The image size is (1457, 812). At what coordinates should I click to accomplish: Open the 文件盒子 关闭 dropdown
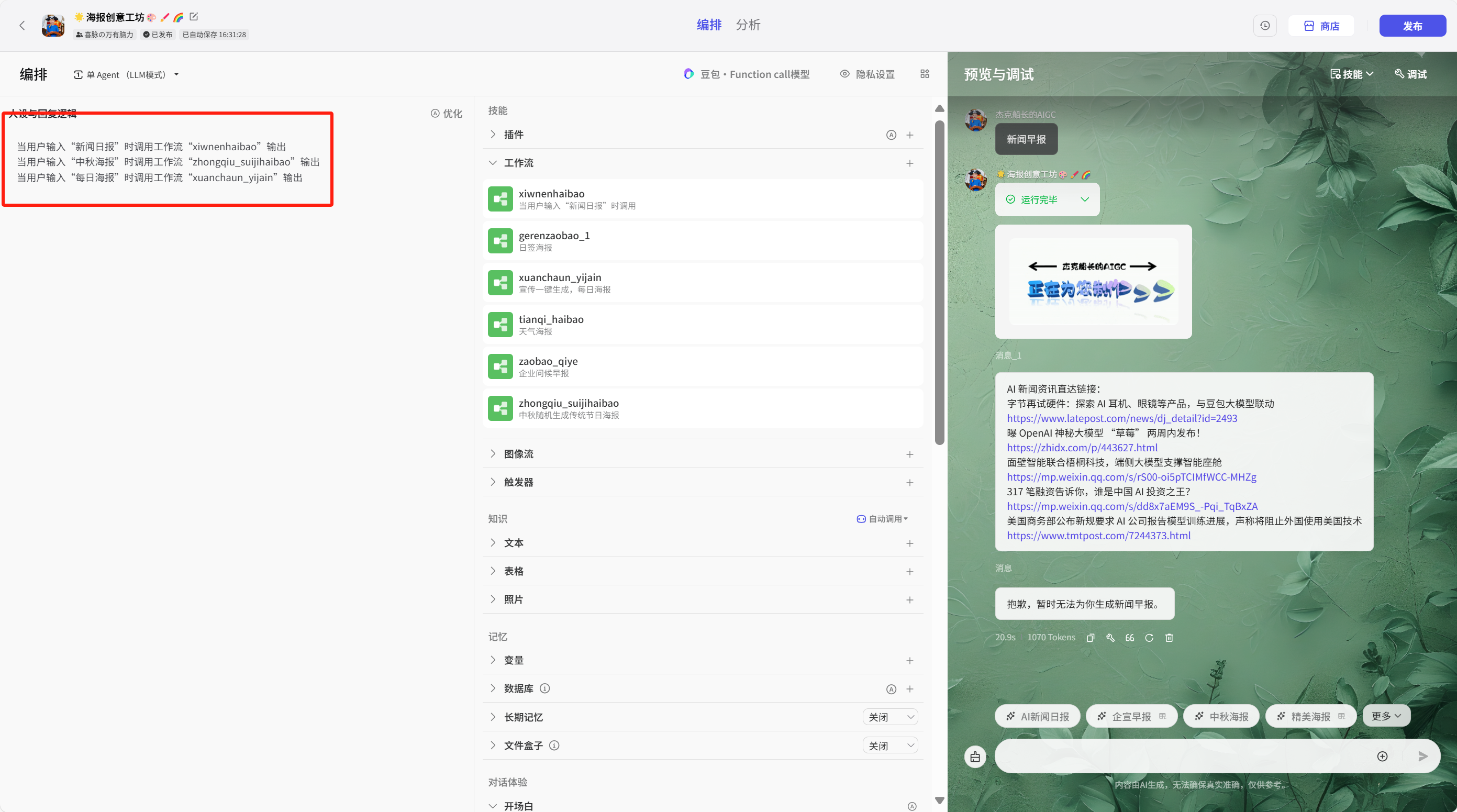click(x=889, y=746)
